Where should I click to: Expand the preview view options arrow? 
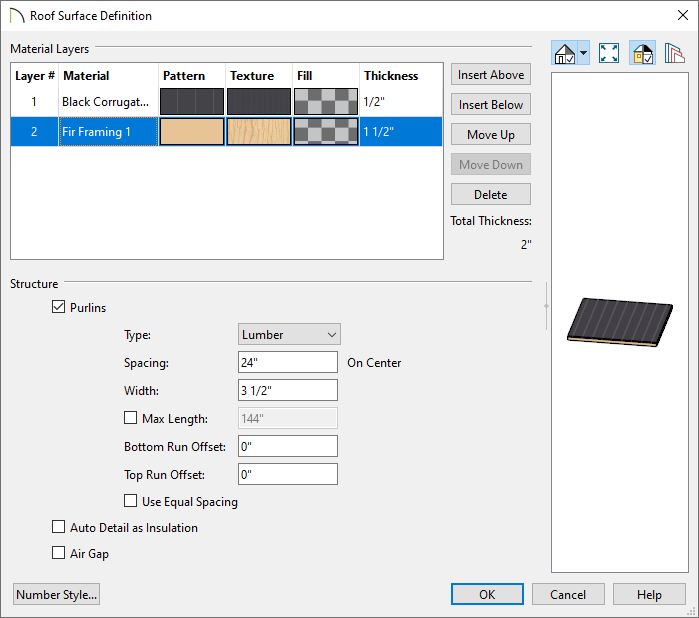tap(584, 54)
